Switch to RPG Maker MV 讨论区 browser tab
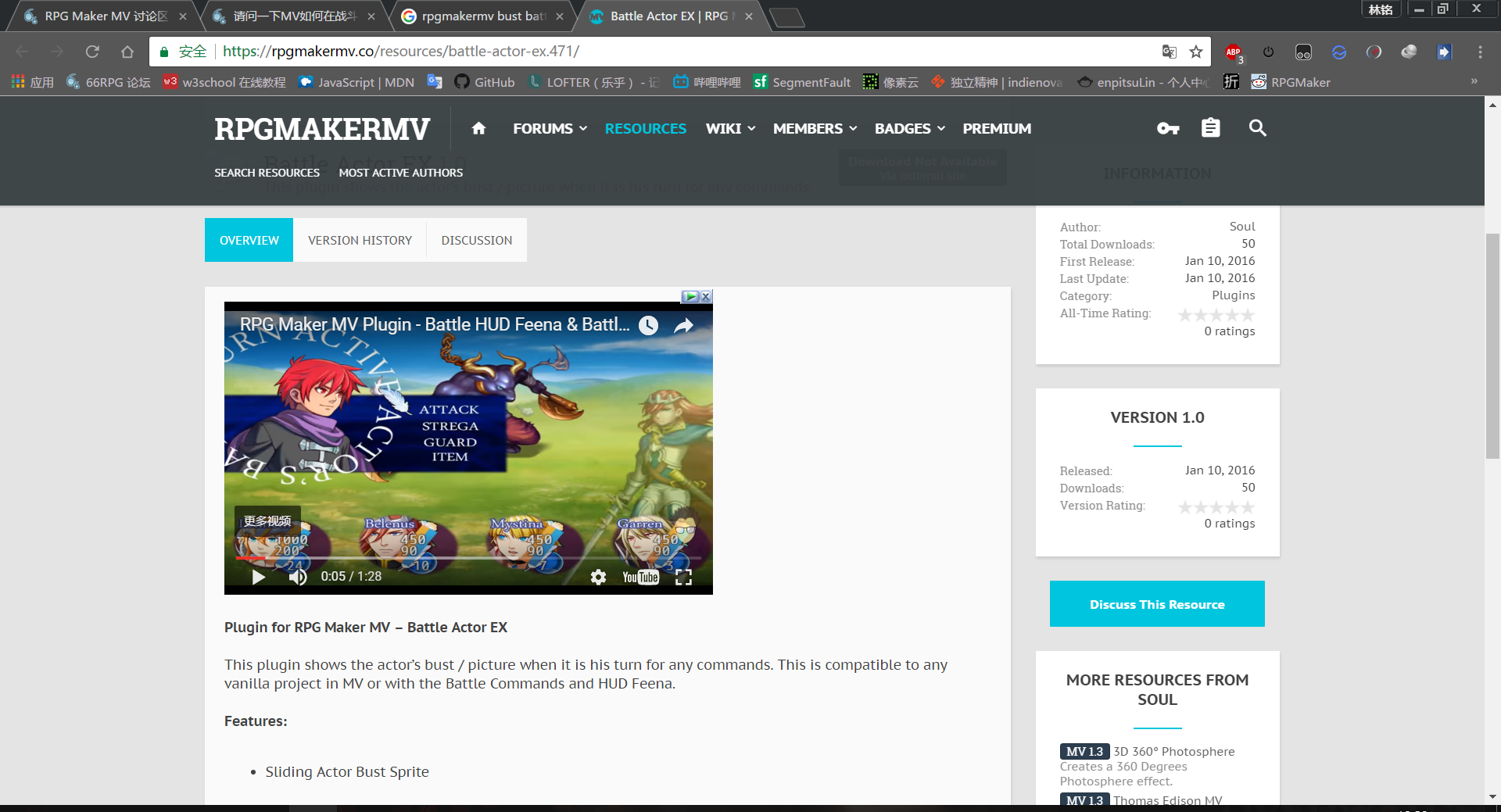The image size is (1501, 812). (x=105, y=16)
